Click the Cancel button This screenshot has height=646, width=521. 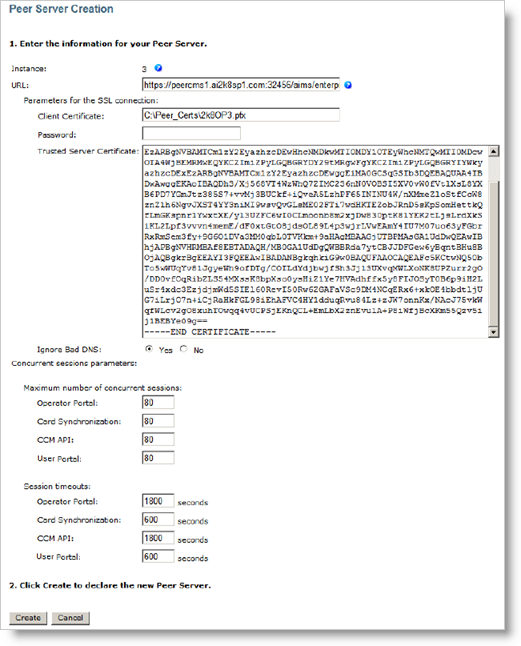click(70, 618)
